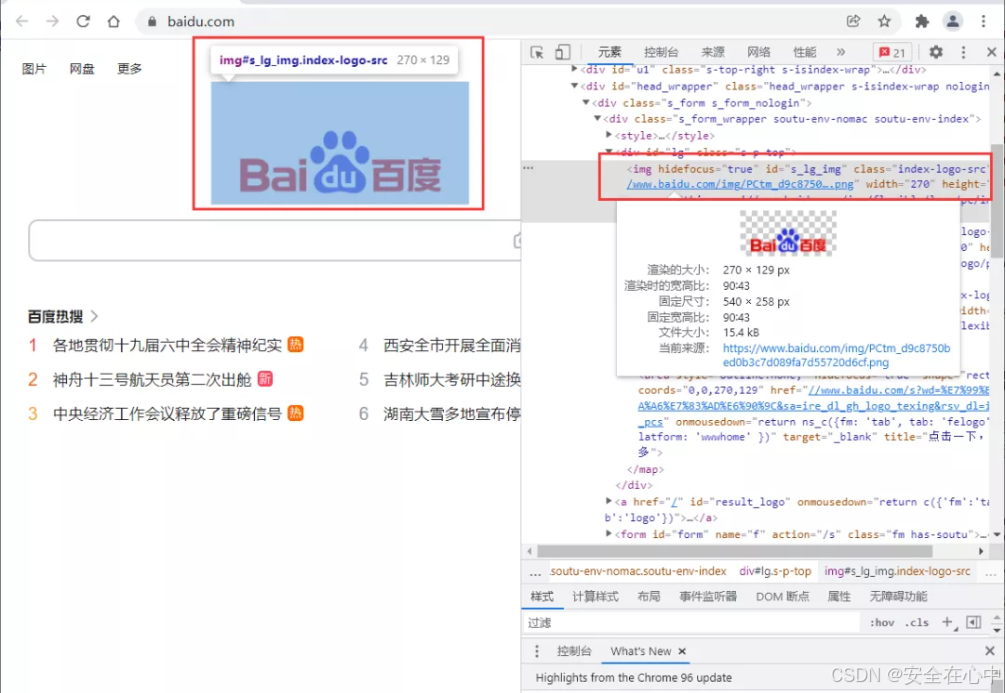The image size is (1006, 693).
Task: Switch to the 元素 tab
Action: pos(610,52)
